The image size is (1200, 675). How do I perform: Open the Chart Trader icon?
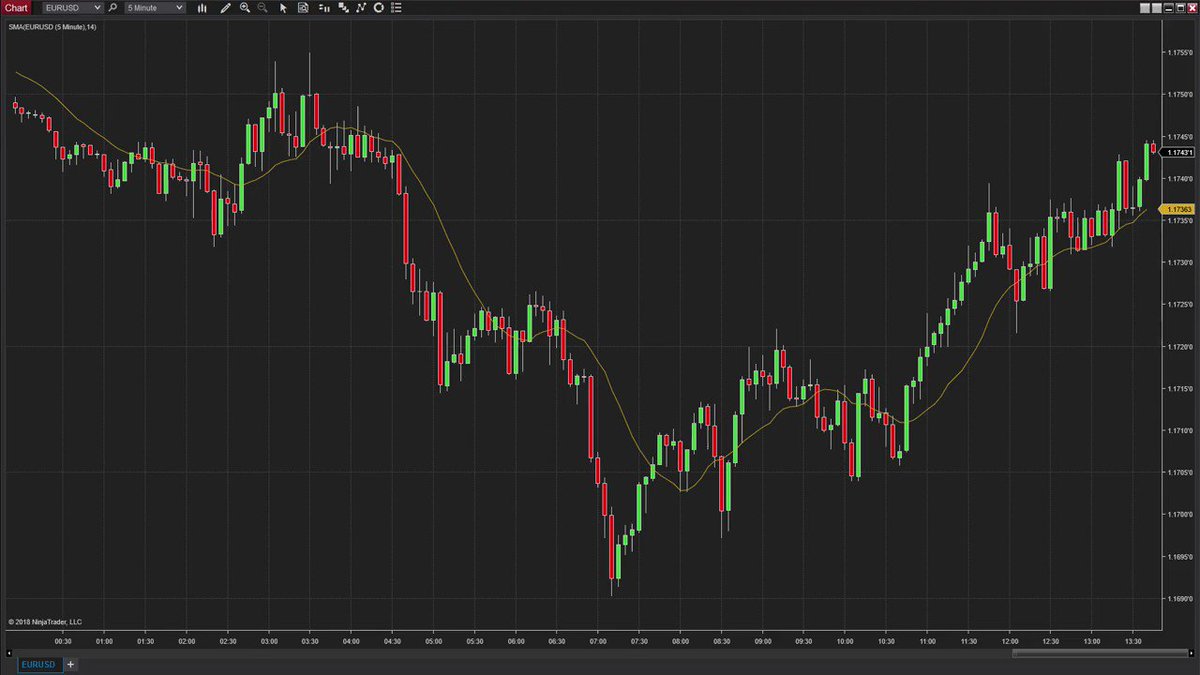point(324,7)
